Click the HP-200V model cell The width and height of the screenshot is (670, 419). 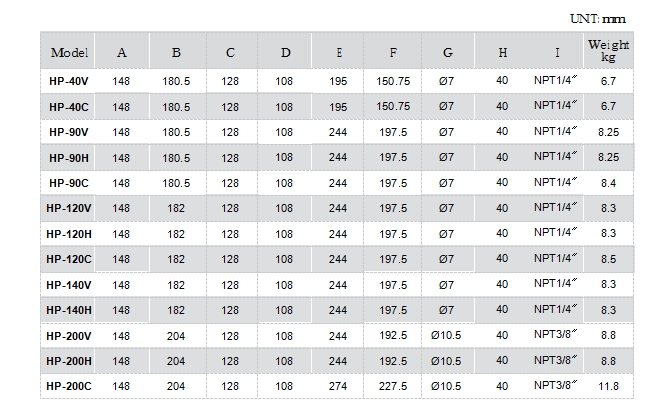(69, 335)
